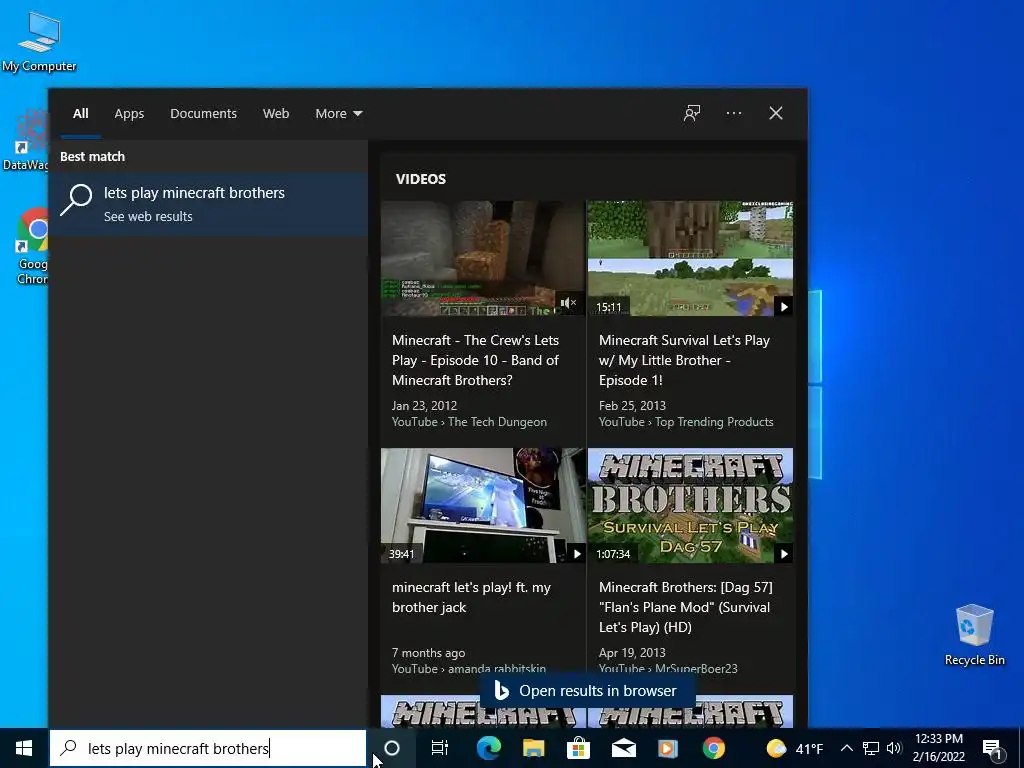1024x768 pixels.
Task: Click the search magnifier in Best match
Action: pos(76,200)
